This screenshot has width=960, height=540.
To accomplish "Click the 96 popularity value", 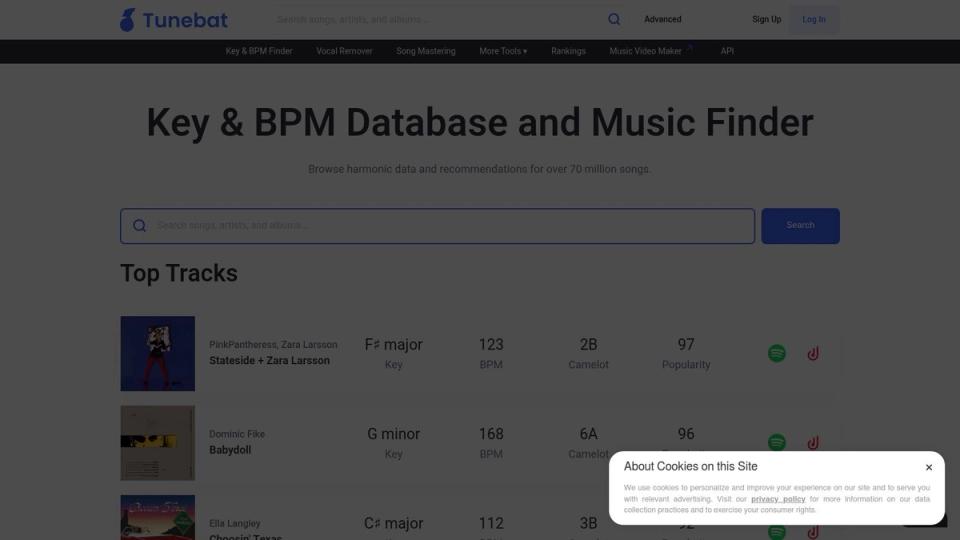I will click(x=686, y=434).
